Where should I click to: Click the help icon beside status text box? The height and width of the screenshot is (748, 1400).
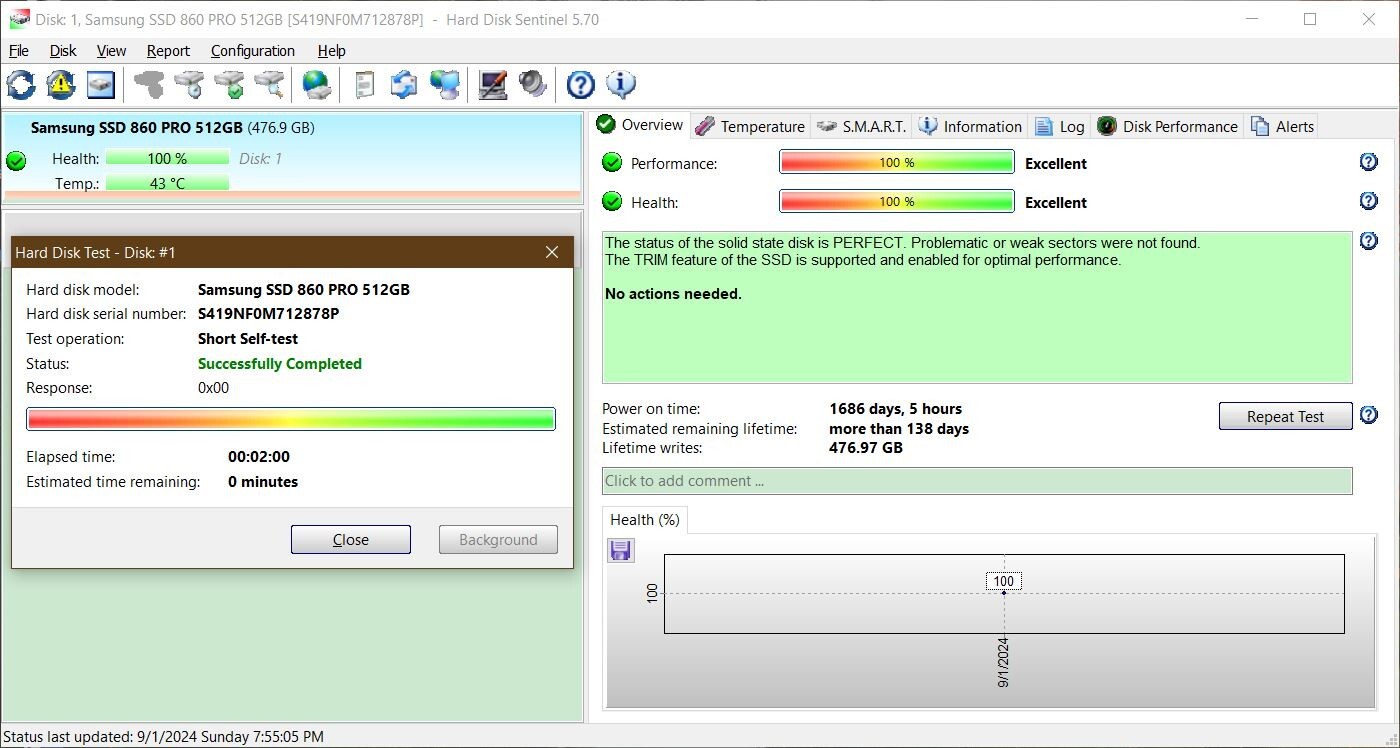tap(1369, 241)
